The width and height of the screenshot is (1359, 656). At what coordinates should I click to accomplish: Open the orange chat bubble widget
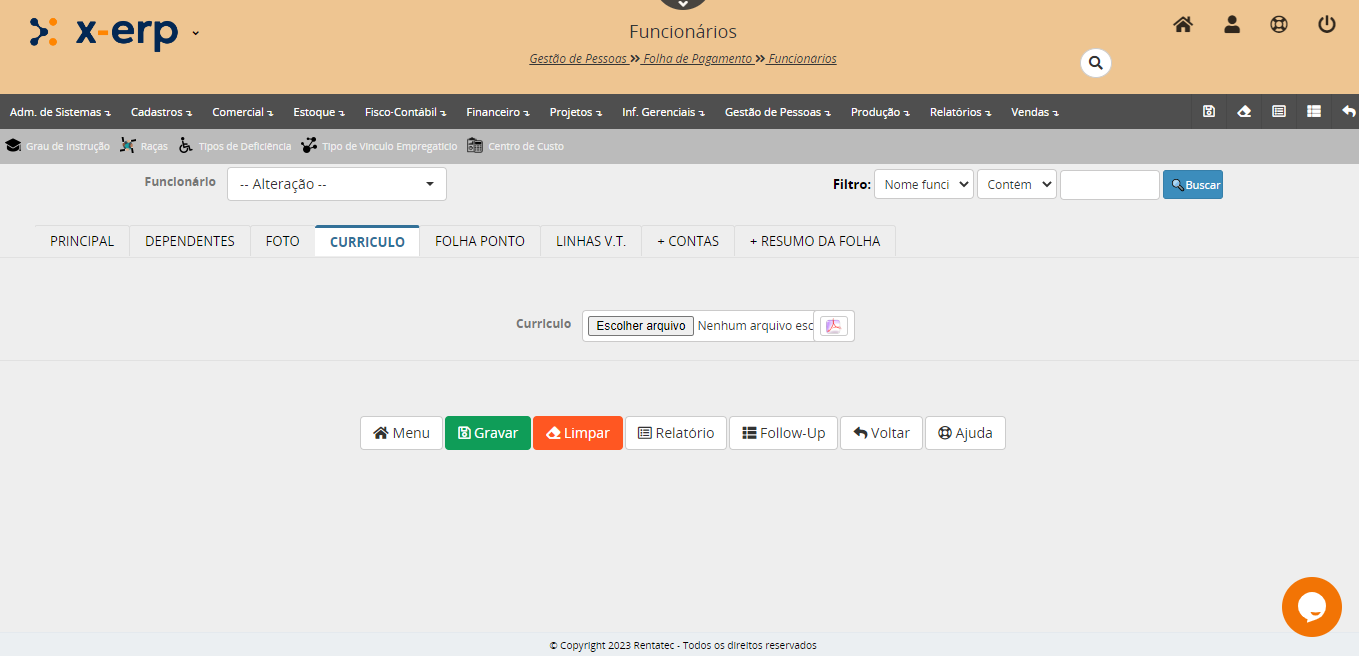(x=1311, y=606)
